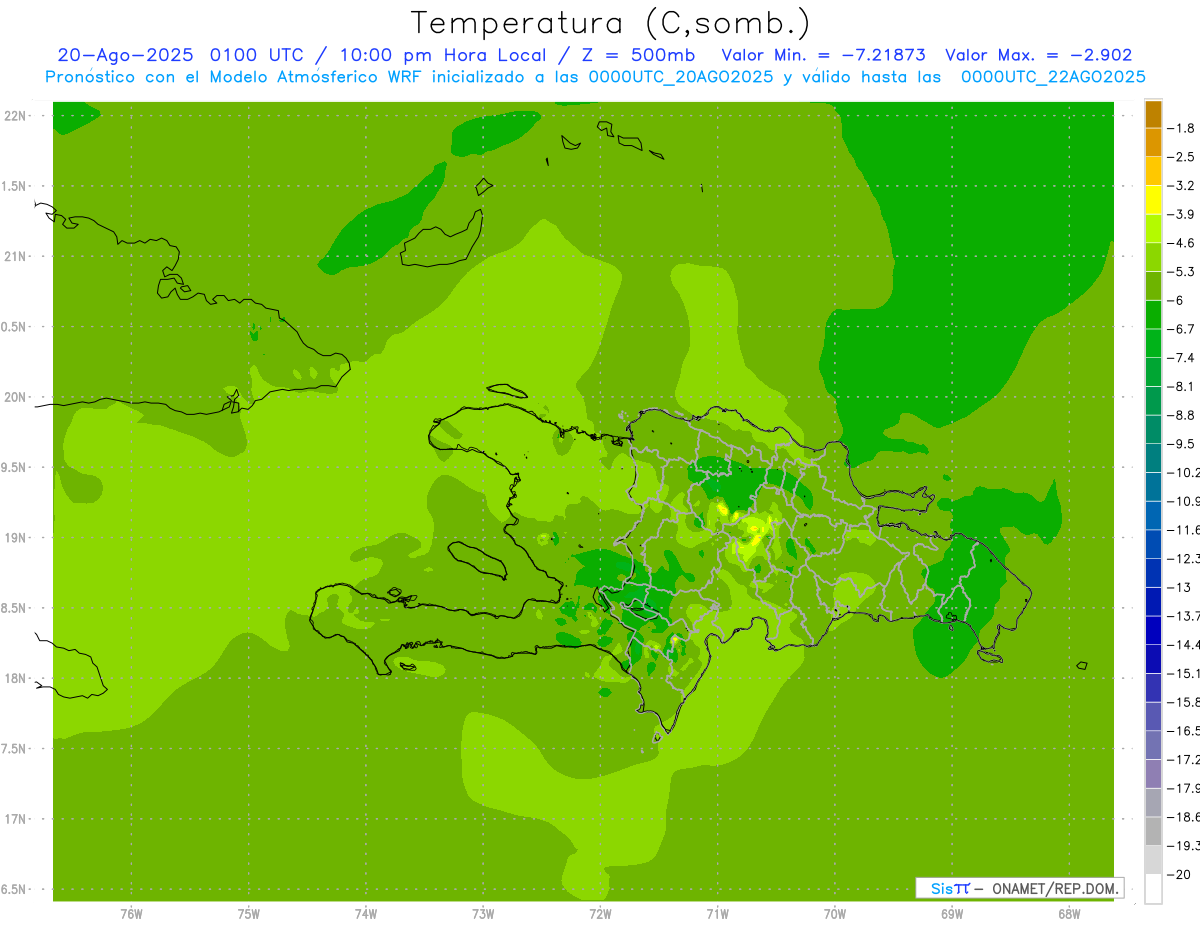Click the '-9.5' colorbar value label
Image resolution: width=1200 pixels, height=927 pixels.
(x=1183, y=443)
